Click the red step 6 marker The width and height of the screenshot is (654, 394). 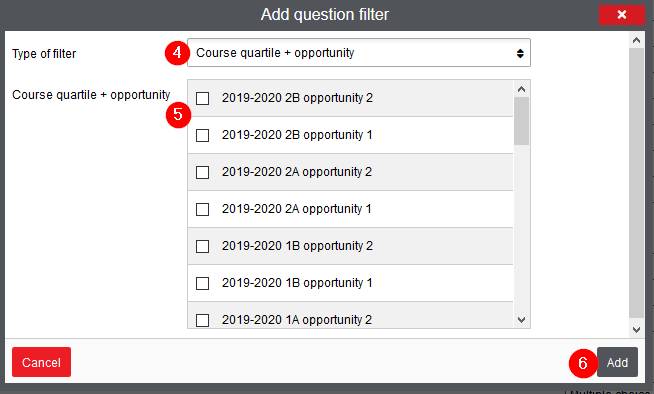(x=583, y=363)
